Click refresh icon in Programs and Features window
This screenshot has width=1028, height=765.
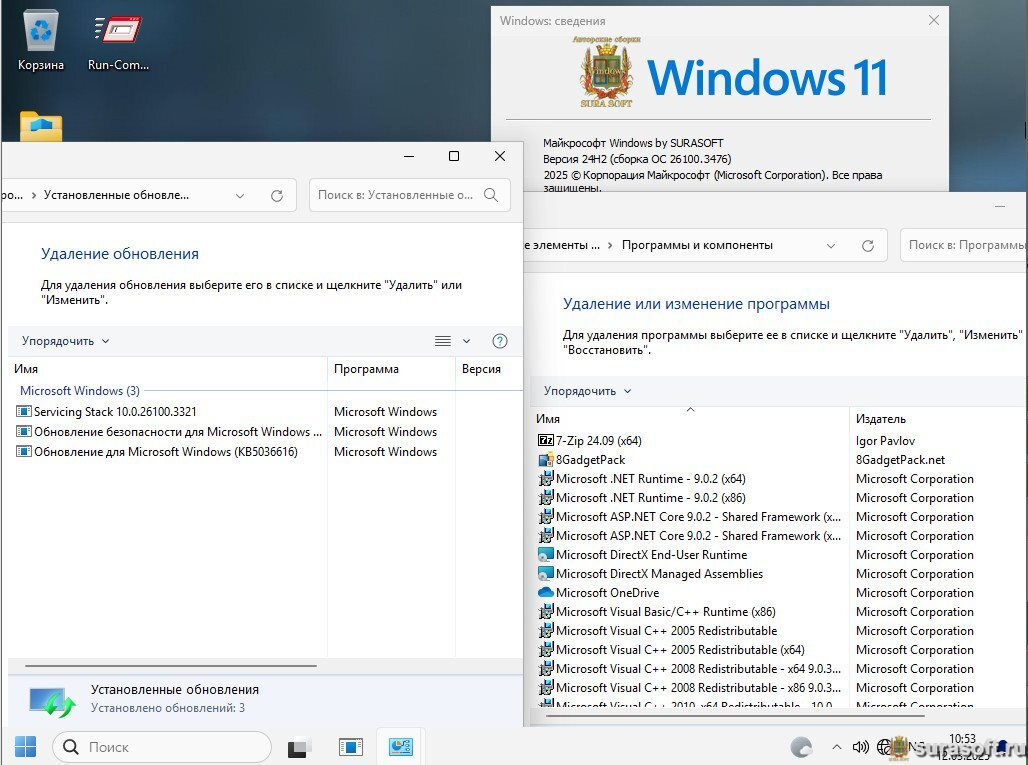coord(867,245)
